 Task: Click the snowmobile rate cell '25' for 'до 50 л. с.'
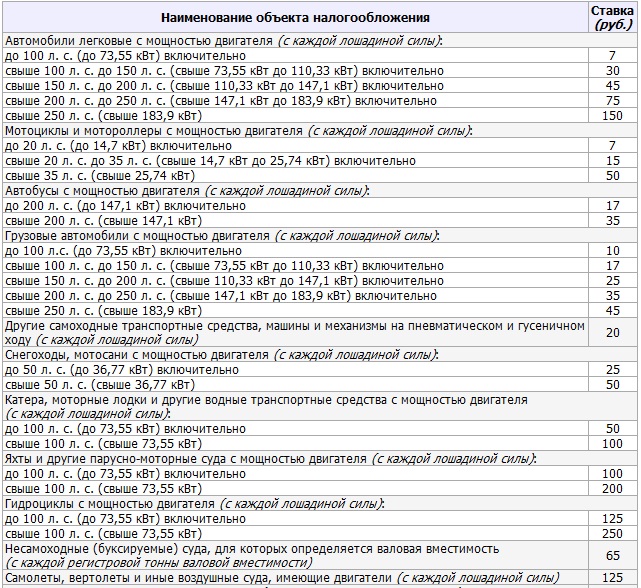click(x=612, y=370)
